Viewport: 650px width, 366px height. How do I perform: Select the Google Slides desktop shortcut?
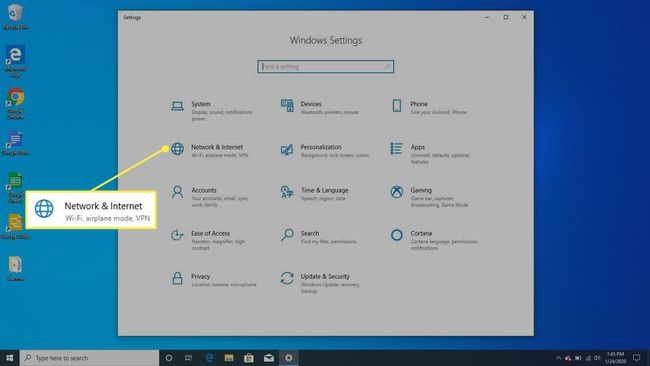[x=15, y=227]
